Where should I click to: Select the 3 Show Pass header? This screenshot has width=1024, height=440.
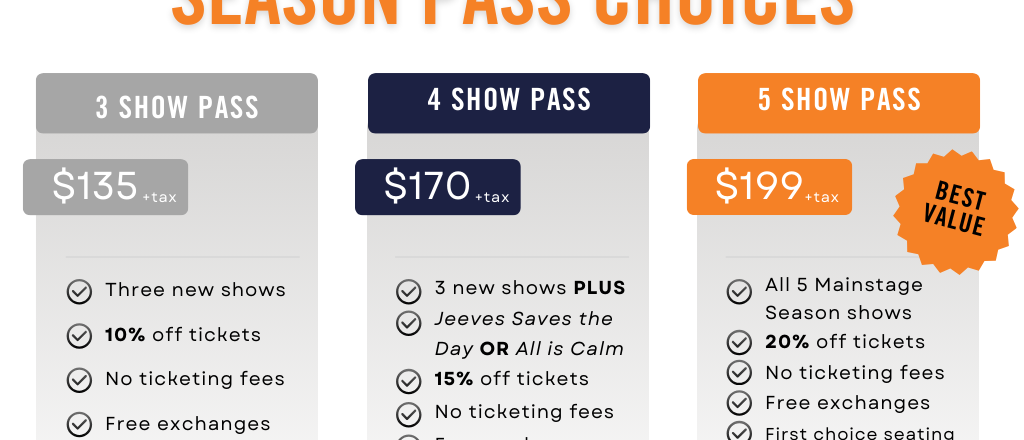[177, 103]
